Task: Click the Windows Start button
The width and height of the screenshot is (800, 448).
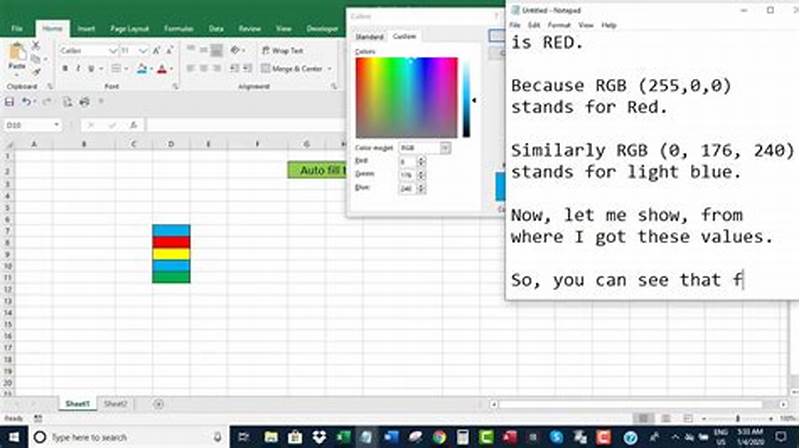Action: tap(14, 437)
